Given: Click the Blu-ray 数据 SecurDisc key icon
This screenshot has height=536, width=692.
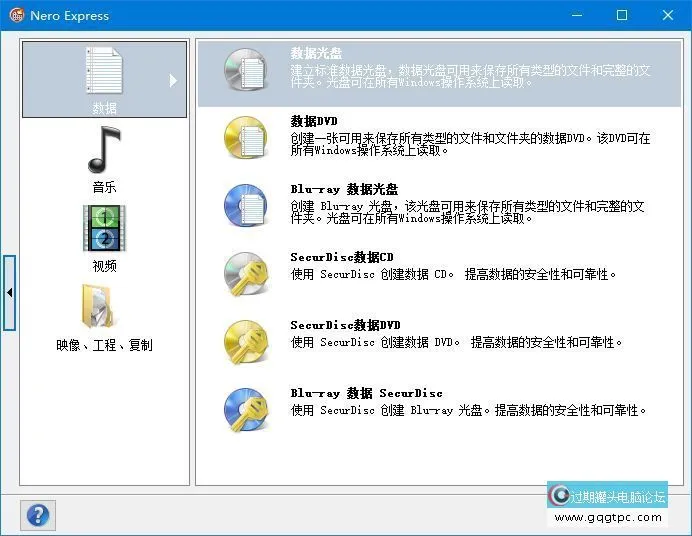Looking at the screenshot, I should pos(246,410).
